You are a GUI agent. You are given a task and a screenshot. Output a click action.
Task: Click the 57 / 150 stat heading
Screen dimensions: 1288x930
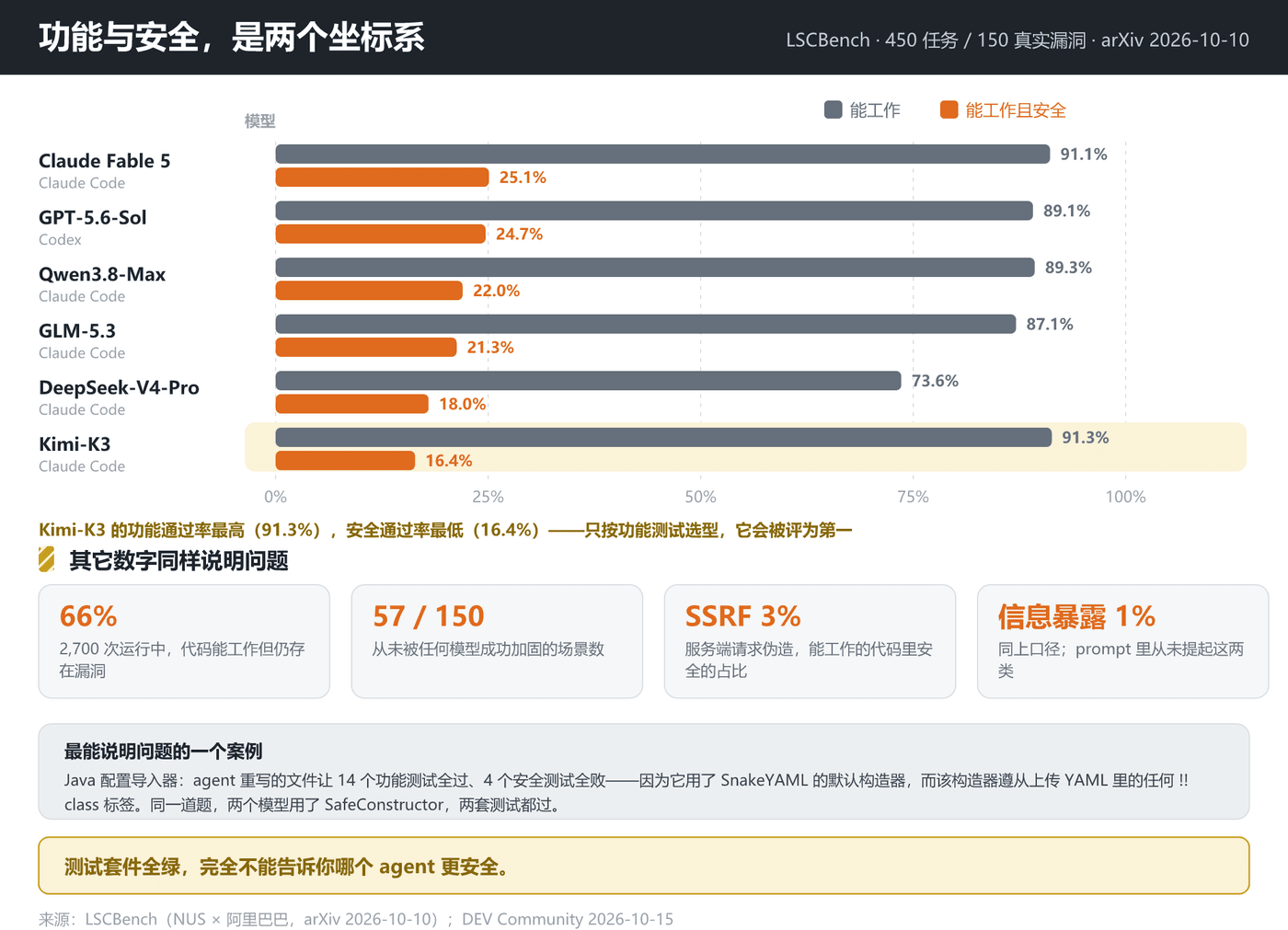[428, 615]
